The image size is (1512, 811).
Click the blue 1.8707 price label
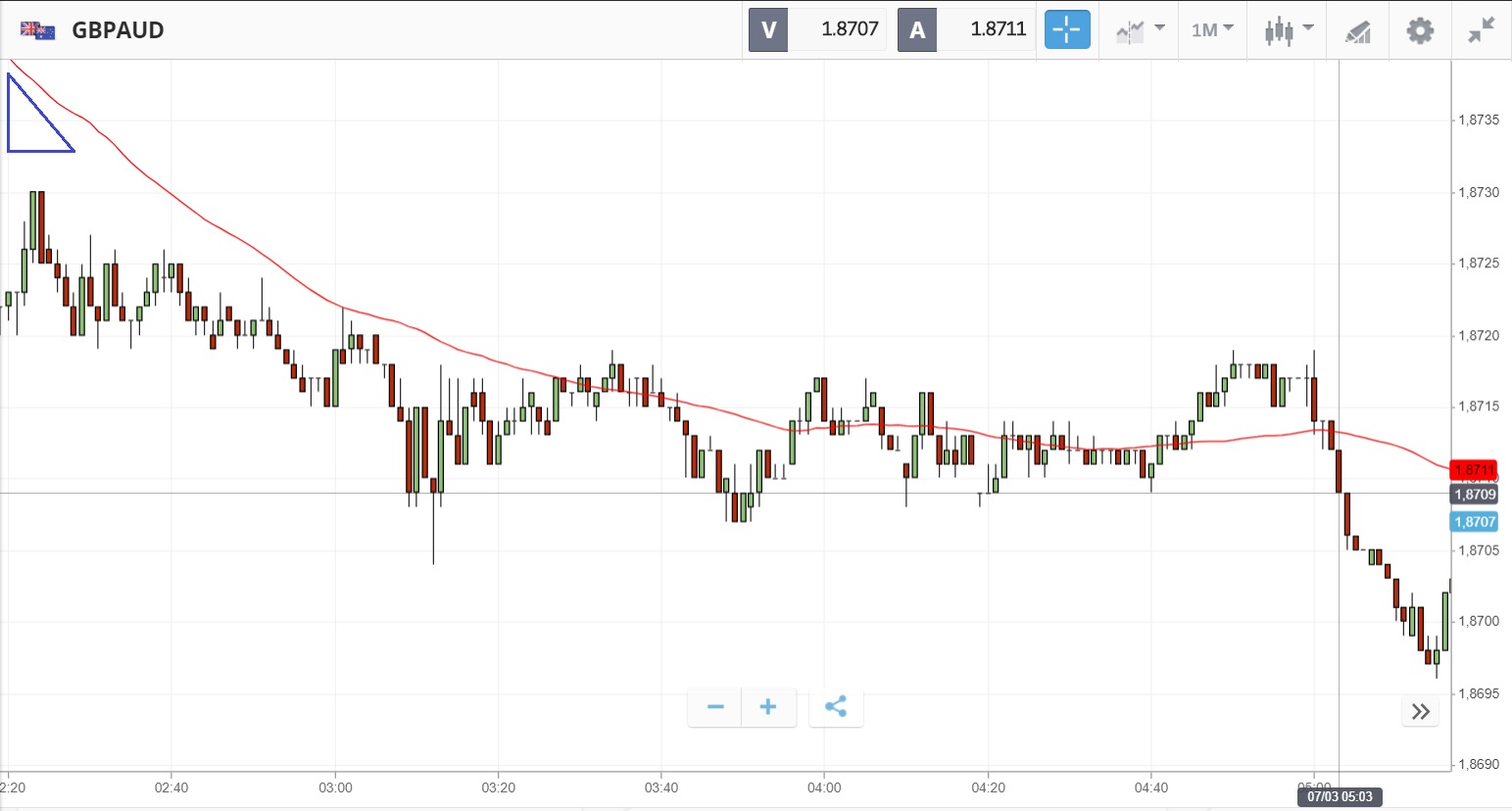[1473, 522]
